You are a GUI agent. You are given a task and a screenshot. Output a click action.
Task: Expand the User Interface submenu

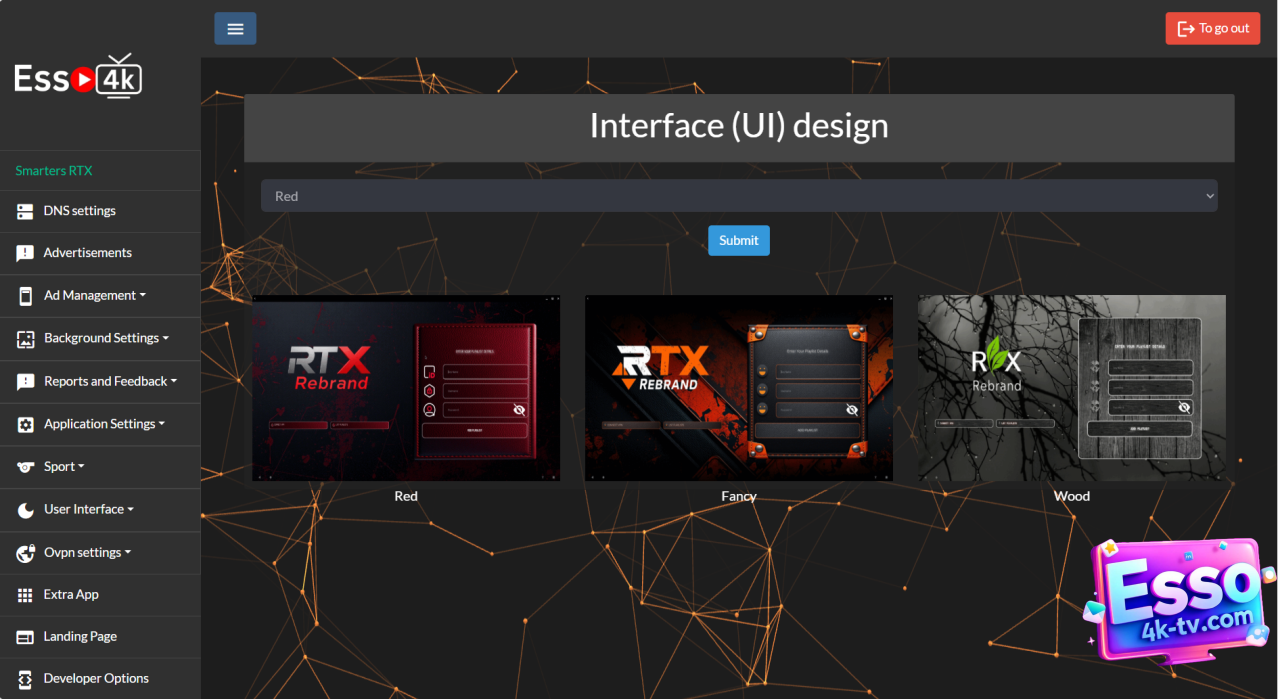point(88,509)
